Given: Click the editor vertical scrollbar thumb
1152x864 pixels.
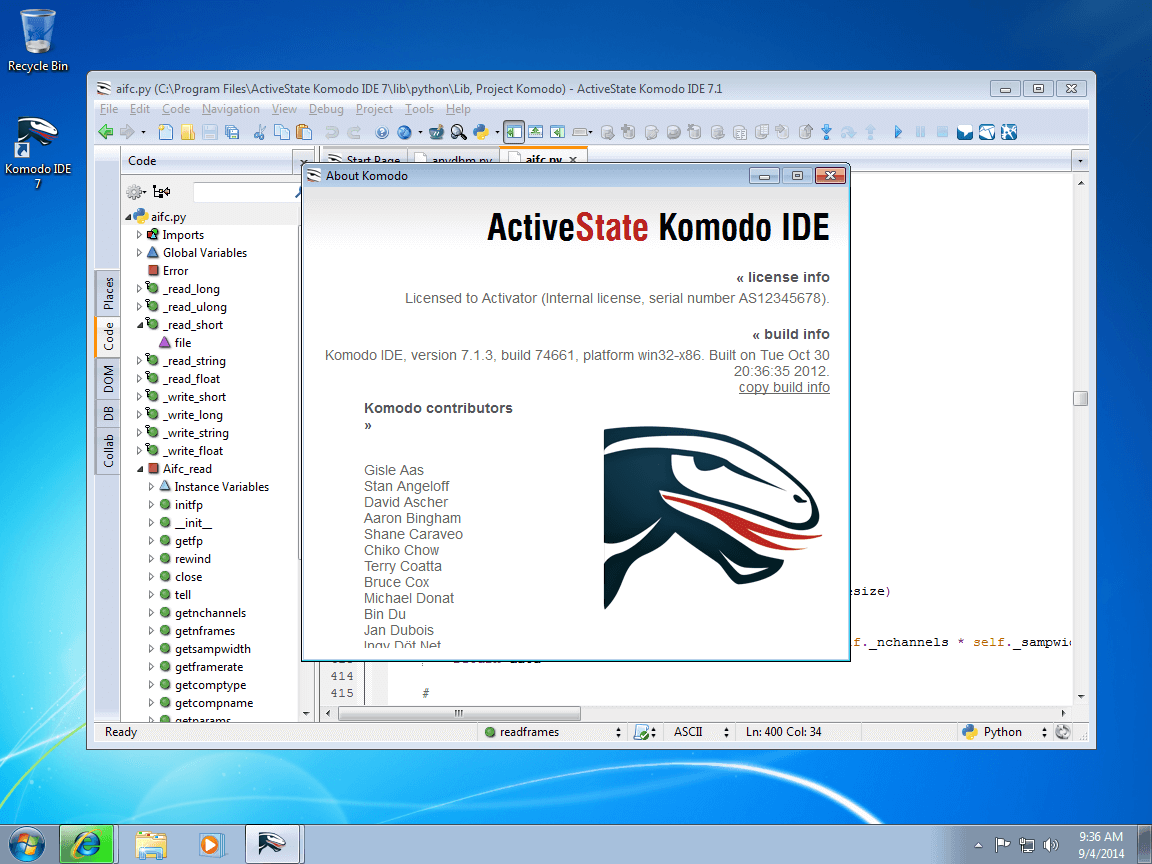Looking at the screenshot, I should point(1080,398).
